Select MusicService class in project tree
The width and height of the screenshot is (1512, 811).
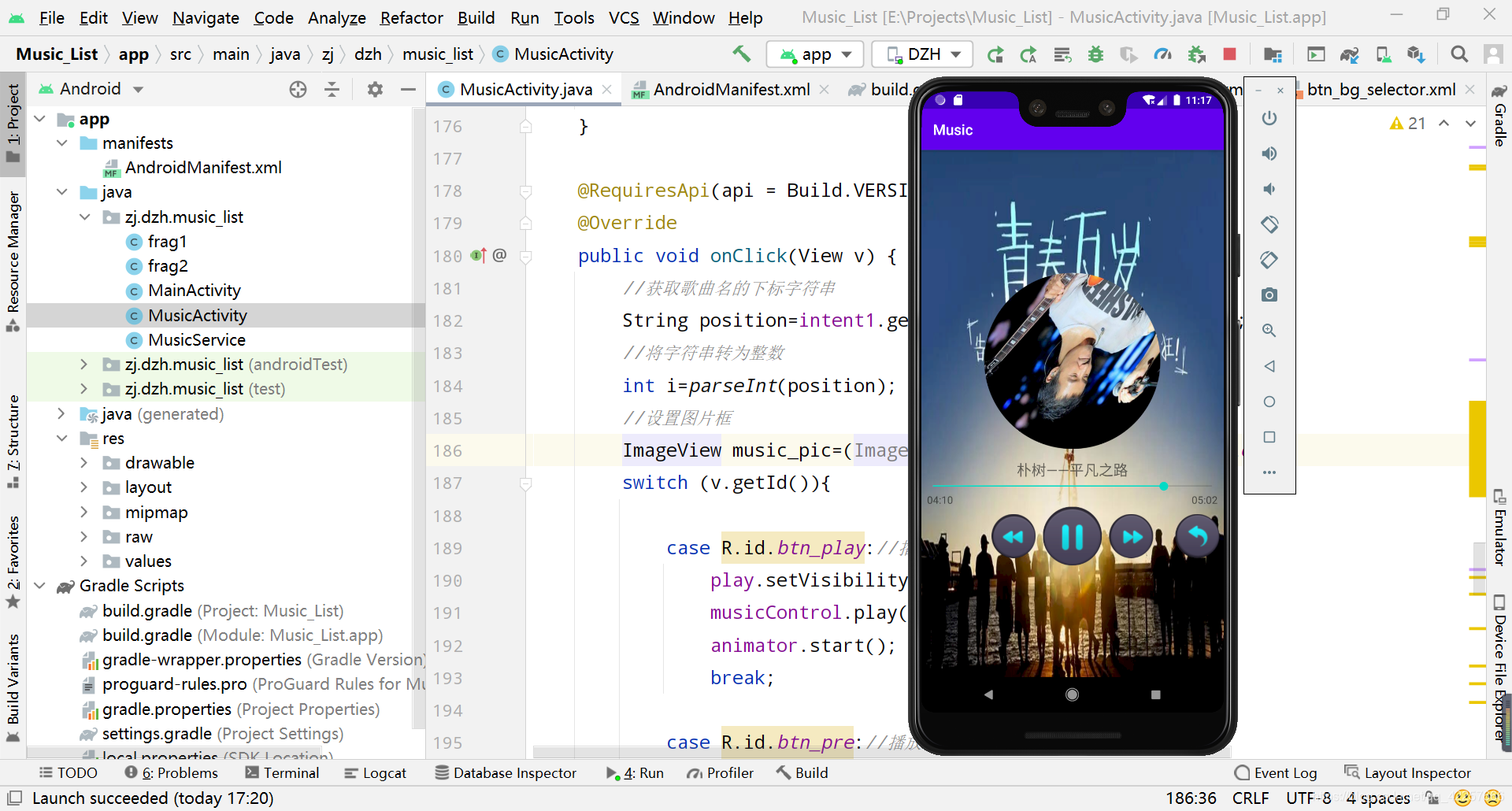tap(197, 340)
